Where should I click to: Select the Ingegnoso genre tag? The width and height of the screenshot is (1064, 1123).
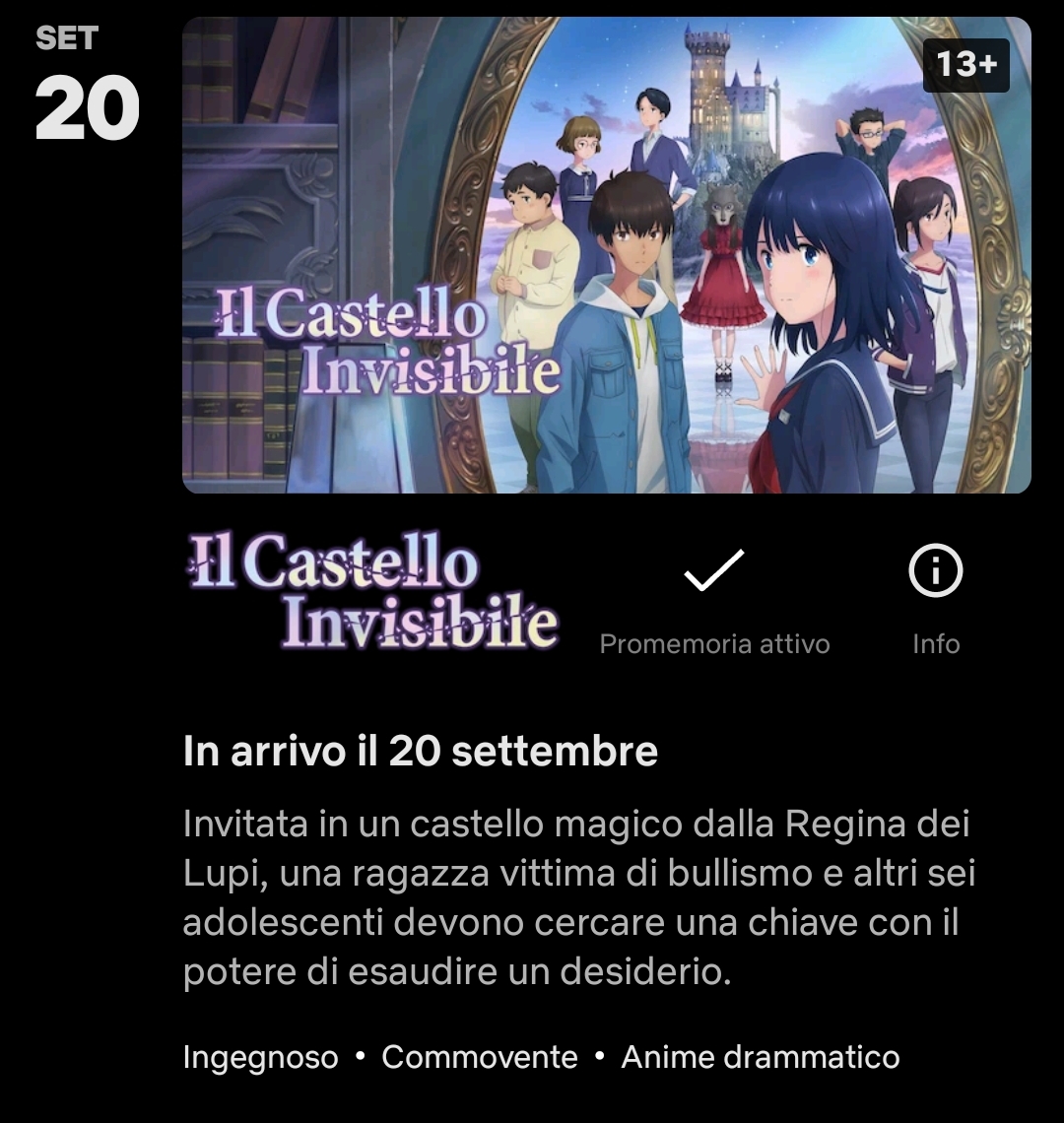260,1057
